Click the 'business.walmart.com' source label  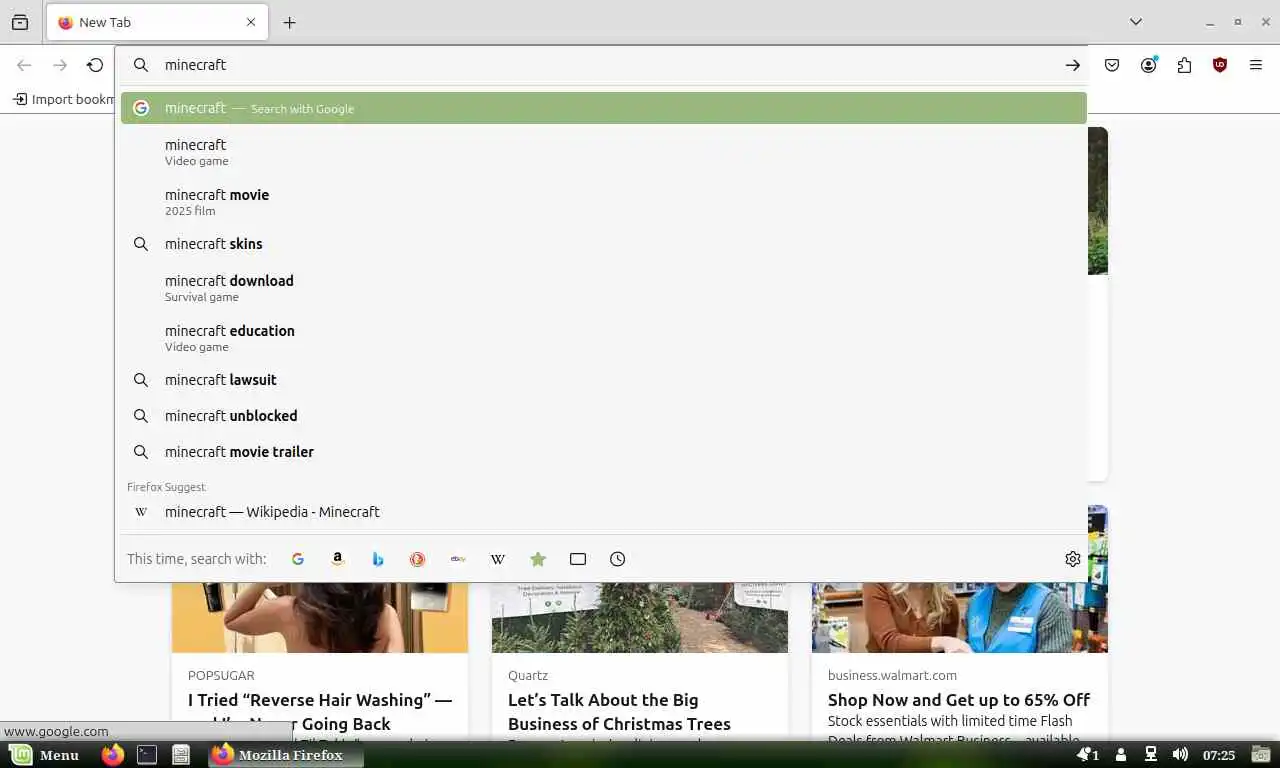(x=892, y=676)
